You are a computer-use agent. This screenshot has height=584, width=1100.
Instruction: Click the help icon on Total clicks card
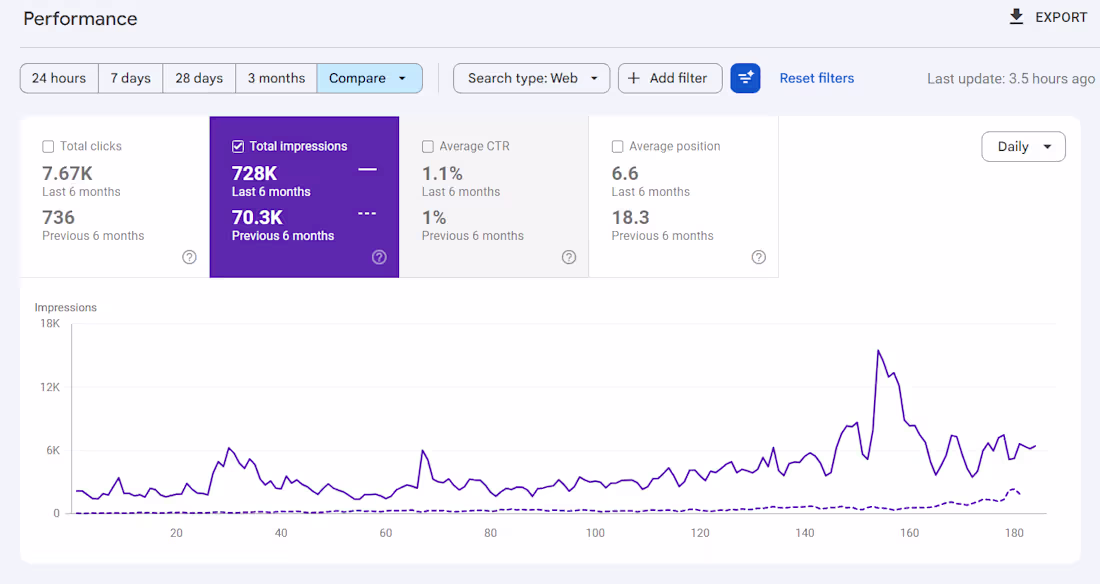(x=189, y=257)
